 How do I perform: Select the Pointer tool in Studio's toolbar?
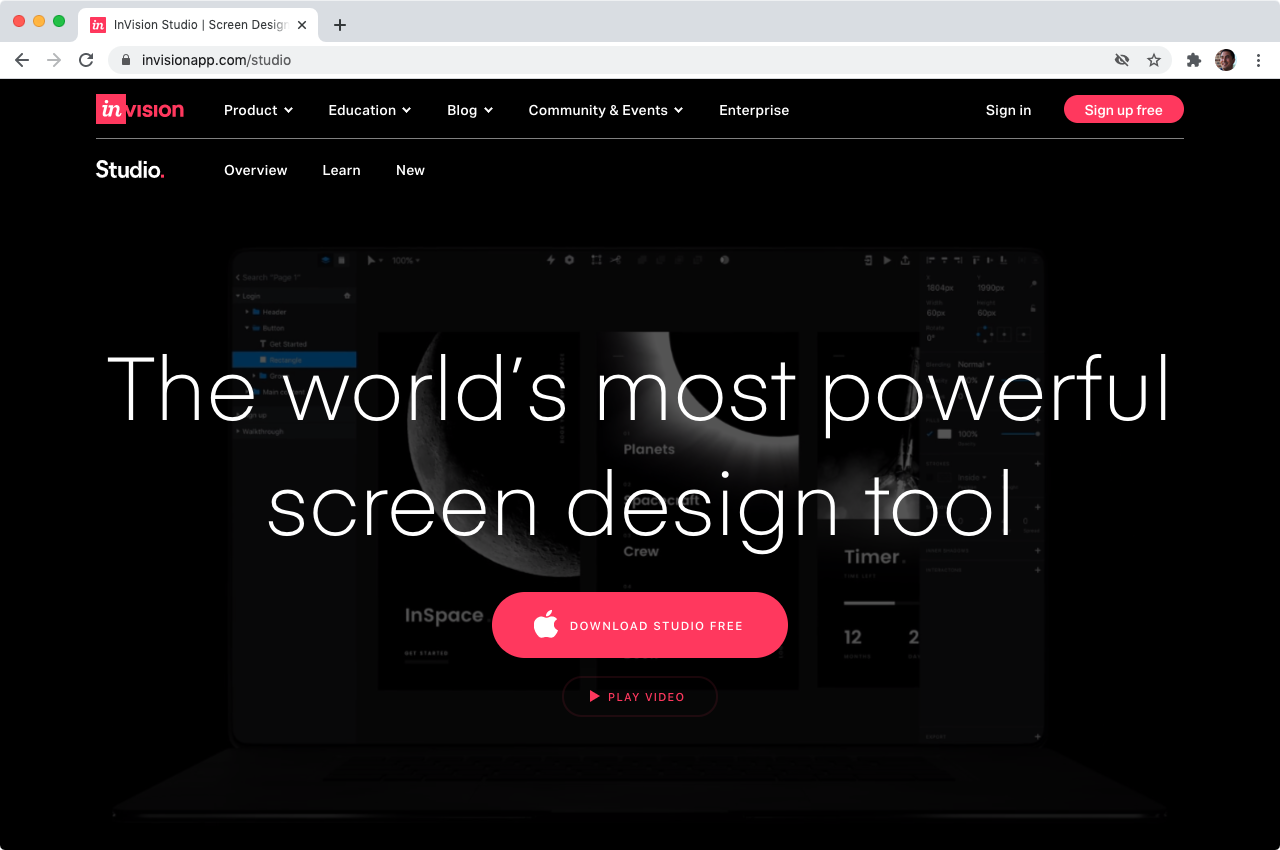[x=370, y=259]
